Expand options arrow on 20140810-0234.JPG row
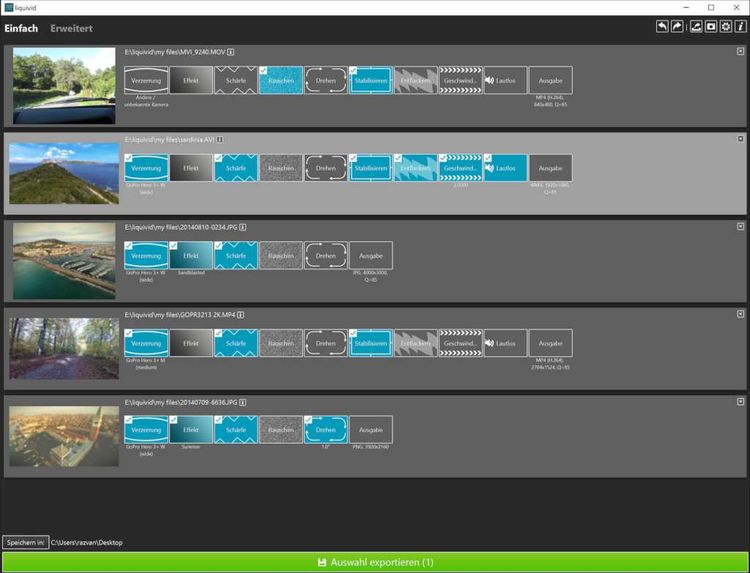Image resolution: width=750 pixels, height=573 pixels. pos(740,226)
